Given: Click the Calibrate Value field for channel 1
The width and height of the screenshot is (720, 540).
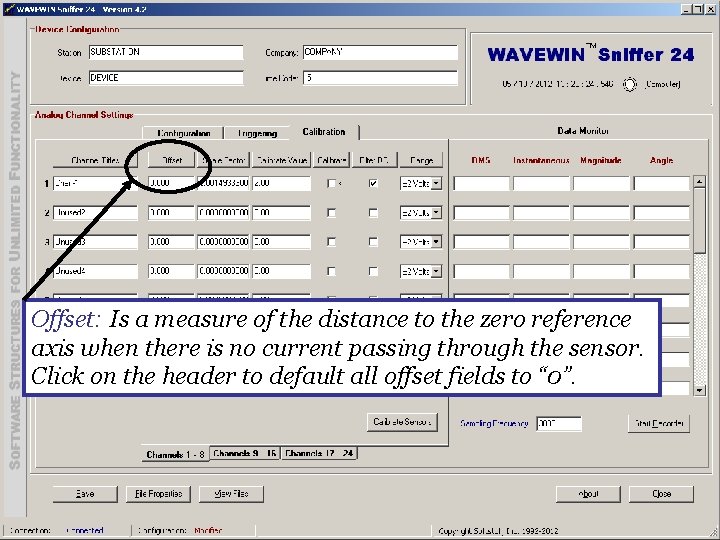Looking at the screenshot, I should [x=281, y=183].
